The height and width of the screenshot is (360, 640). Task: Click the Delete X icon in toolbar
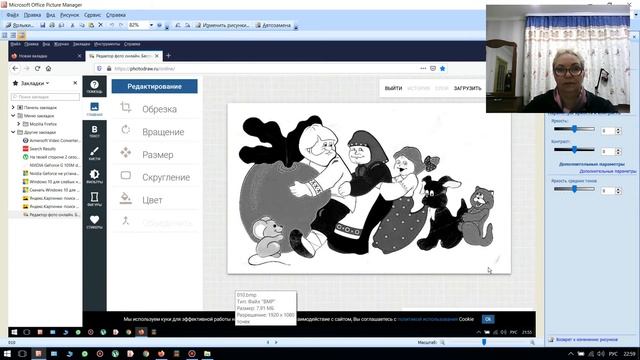click(100, 25)
